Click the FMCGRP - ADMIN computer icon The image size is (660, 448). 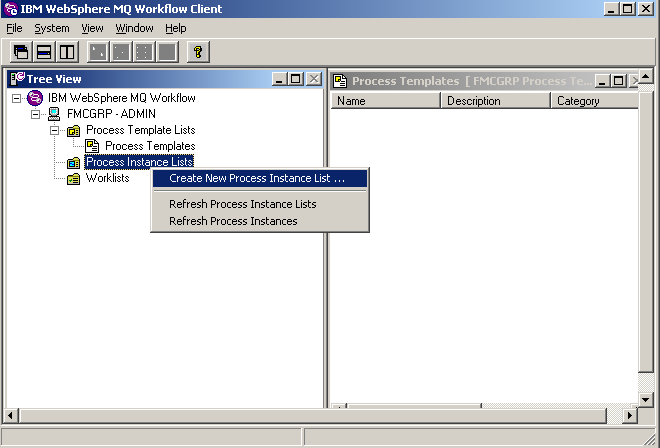tap(54, 114)
